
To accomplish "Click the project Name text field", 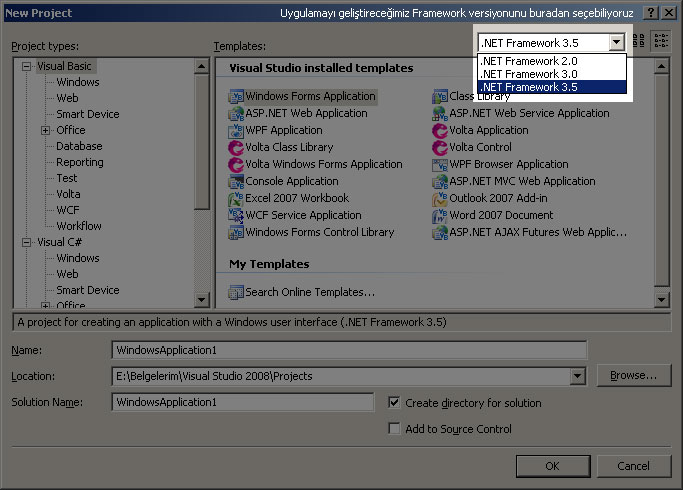I will click(349, 350).
